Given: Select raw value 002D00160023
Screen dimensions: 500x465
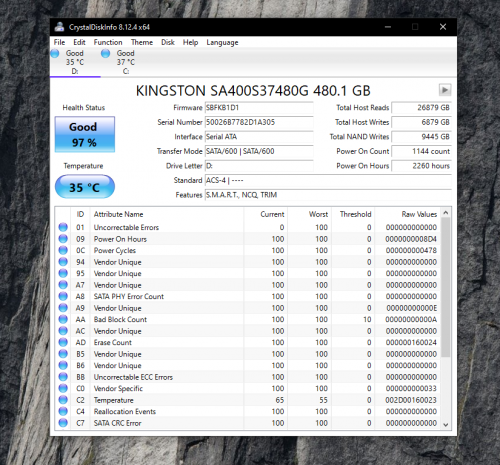Looking at the screenshot, I should (x=411, y=400).
